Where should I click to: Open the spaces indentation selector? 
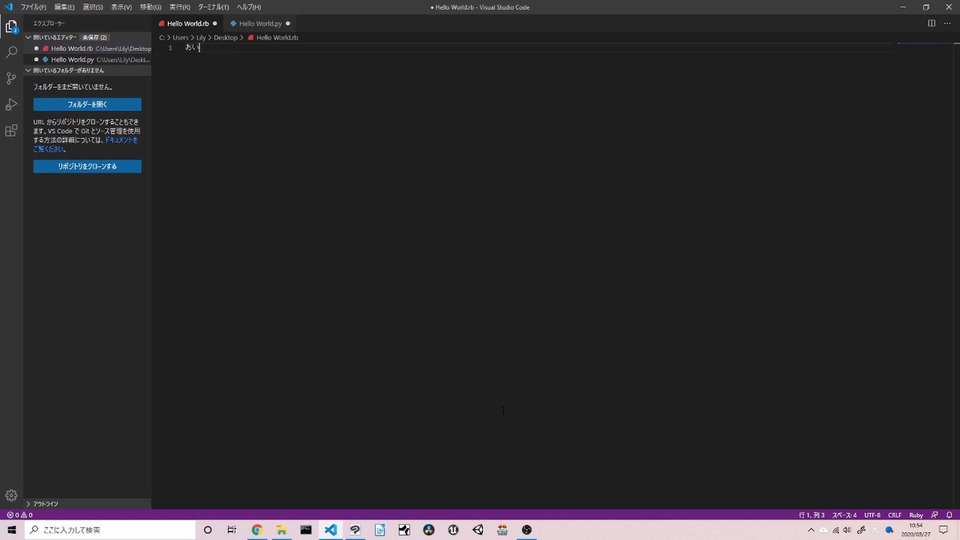point(844,515)
